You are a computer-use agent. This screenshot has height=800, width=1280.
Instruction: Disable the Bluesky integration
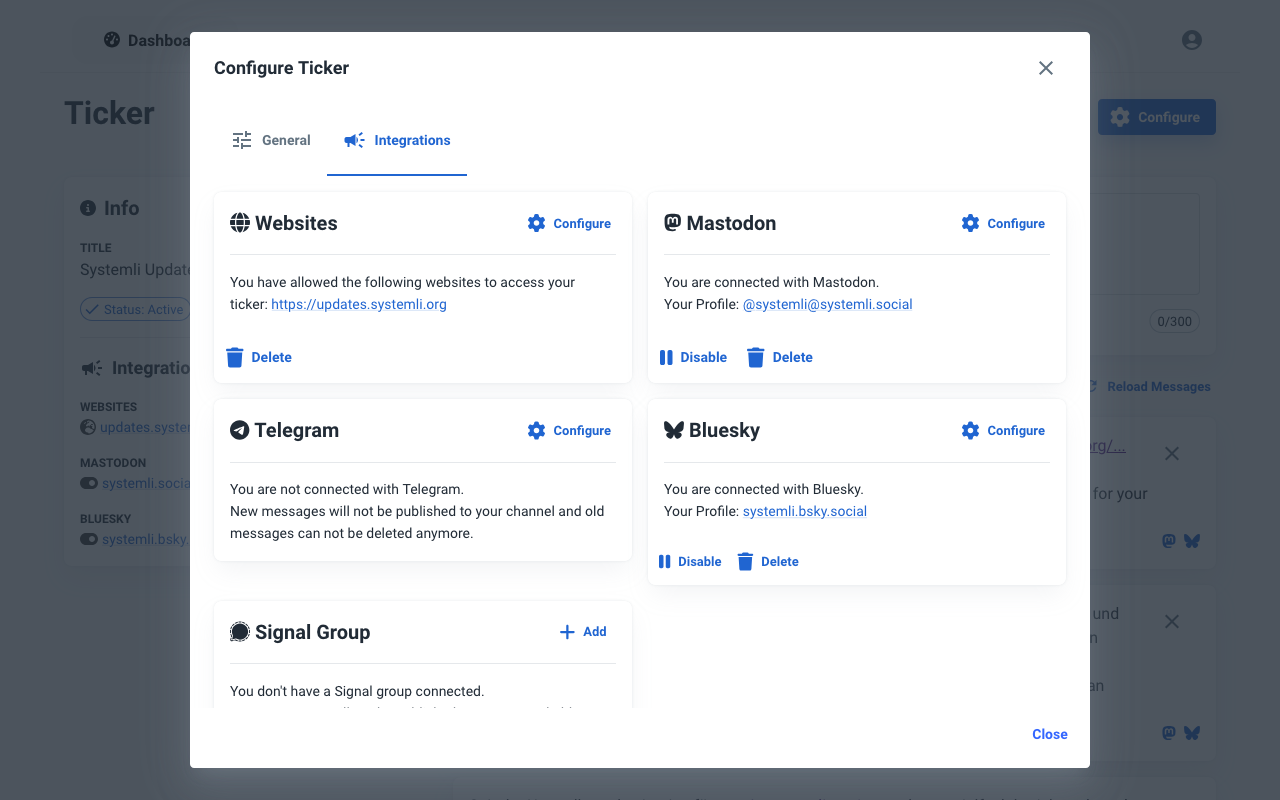point(689,561)
